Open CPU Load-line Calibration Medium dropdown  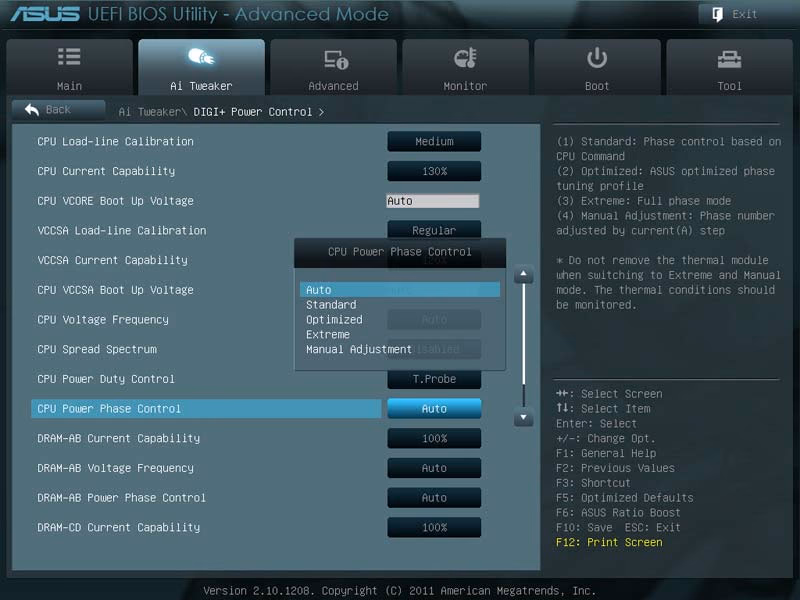(x=434, y=141)
